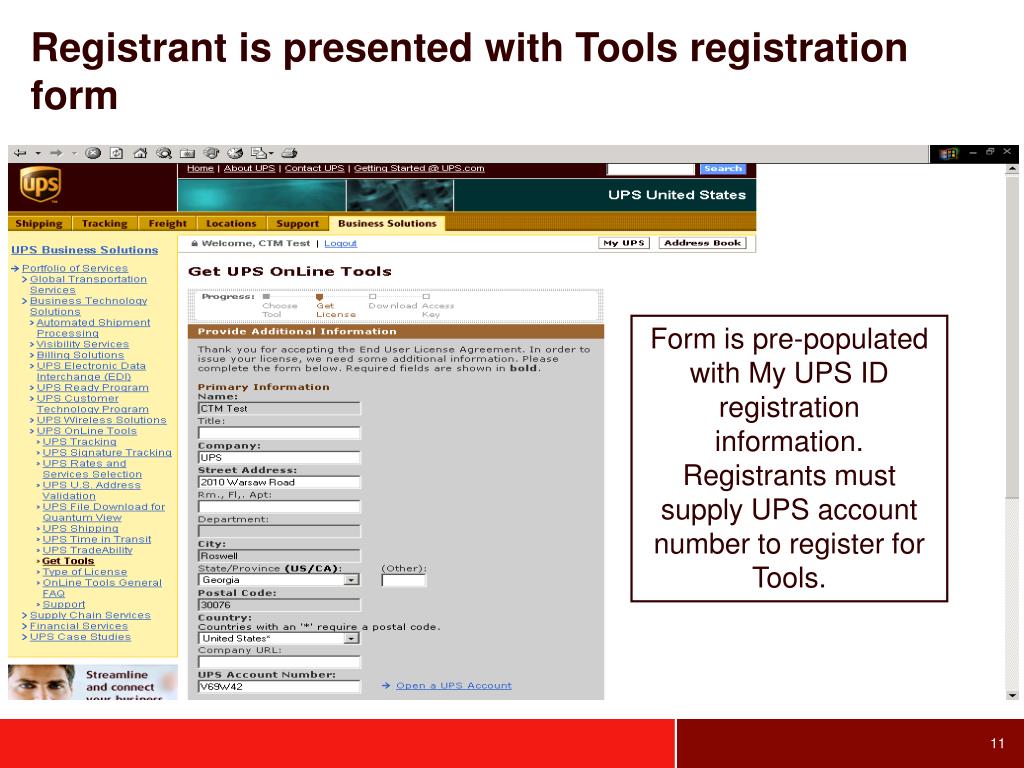
Task: Open Portfolio of Services in sidebar
Action: (75, 268)
